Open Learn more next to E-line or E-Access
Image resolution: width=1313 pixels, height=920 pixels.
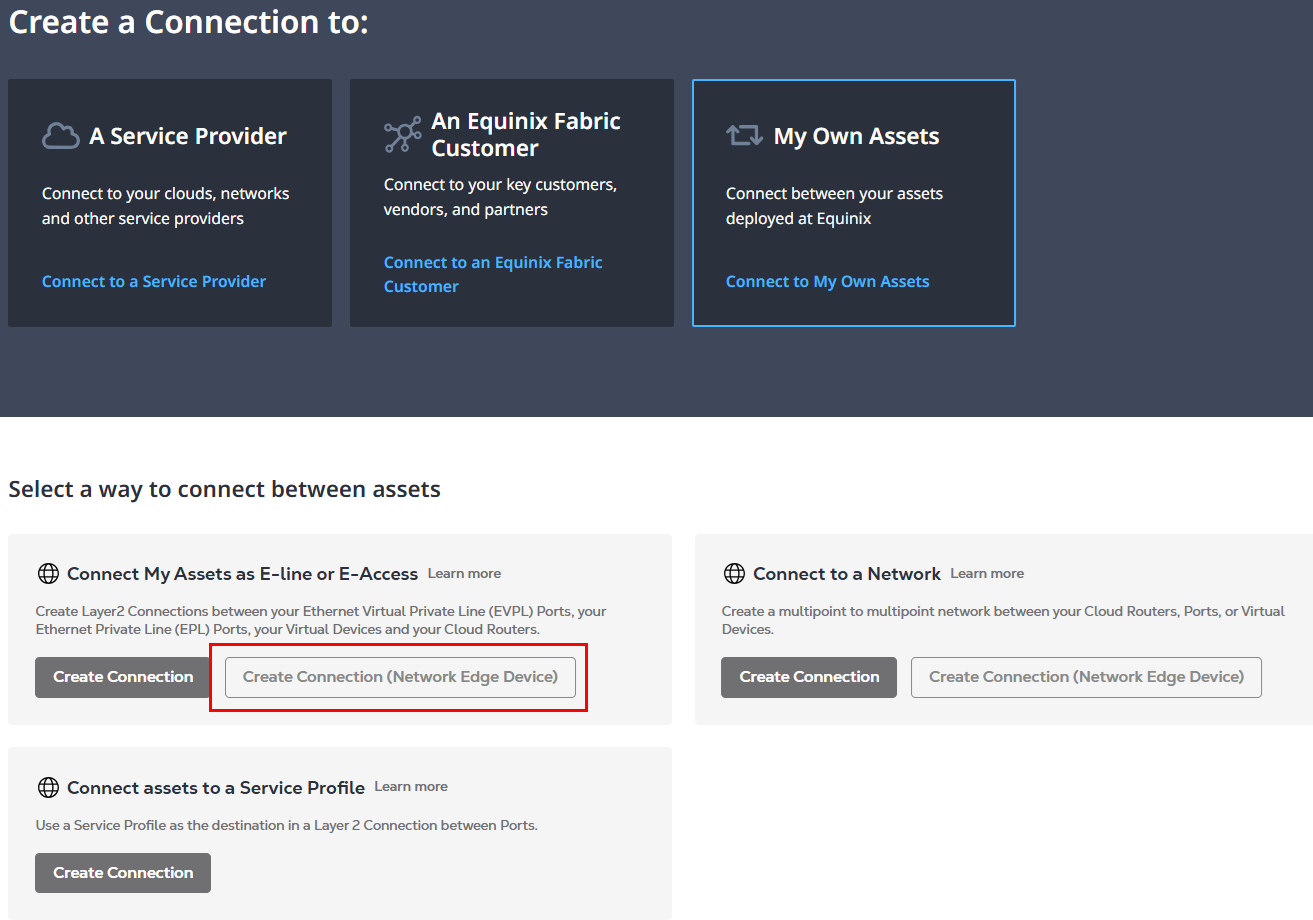[x=465, y=574]
